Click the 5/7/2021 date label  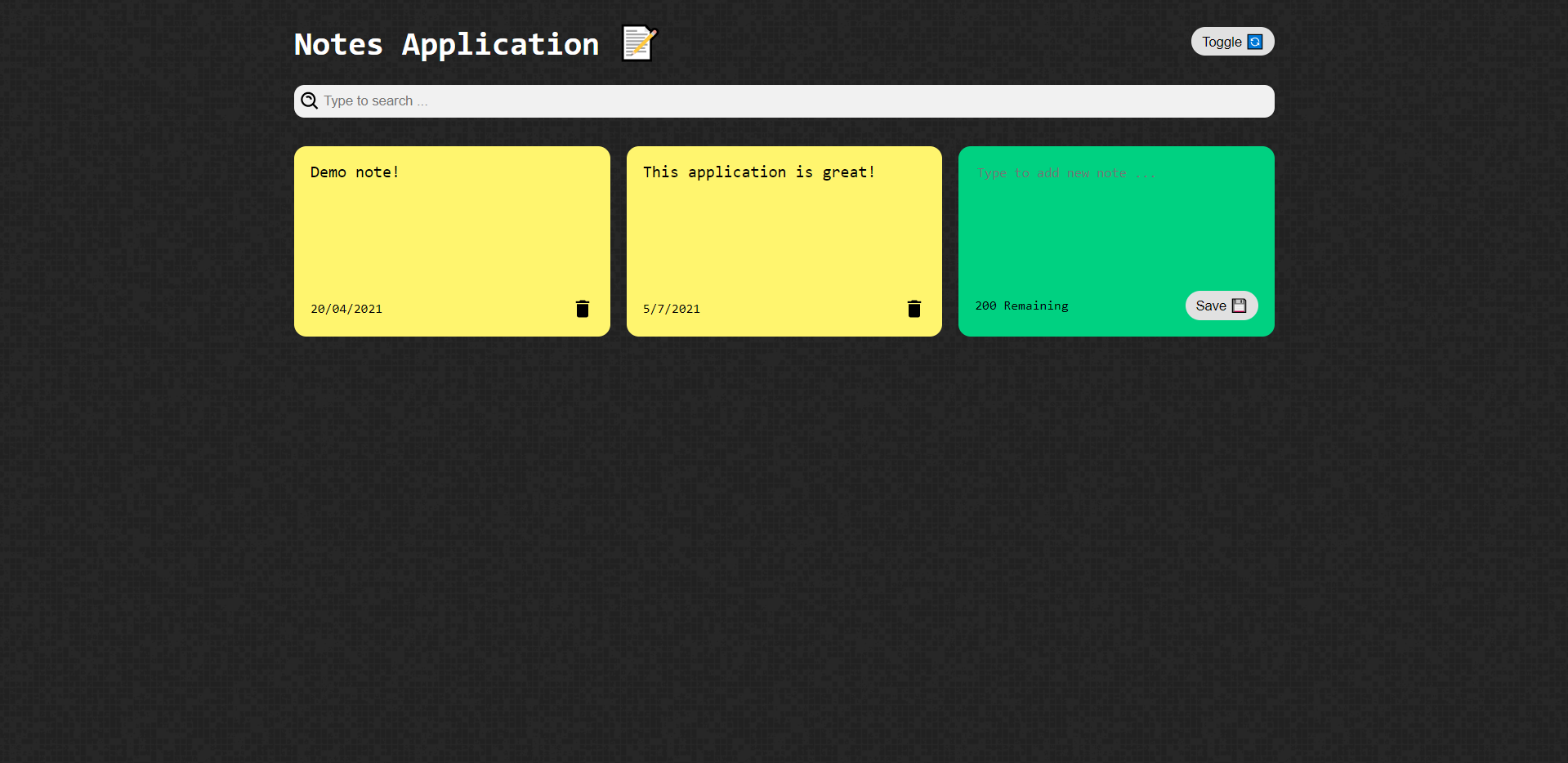coord(672,309)
